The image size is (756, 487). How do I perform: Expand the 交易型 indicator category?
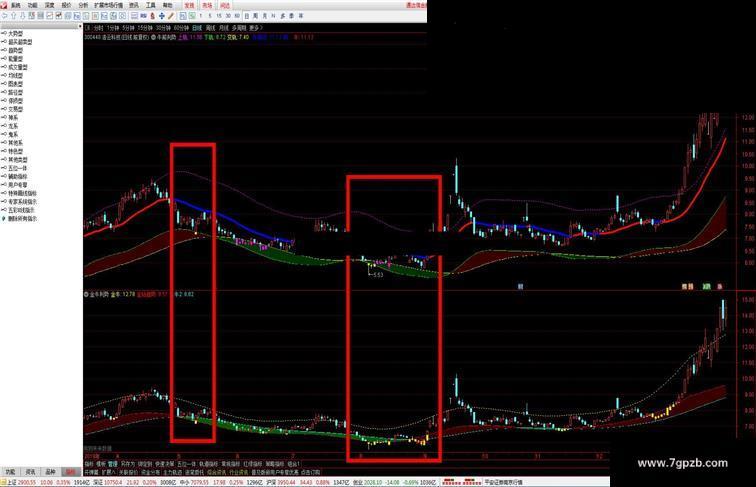pos(15,109)
